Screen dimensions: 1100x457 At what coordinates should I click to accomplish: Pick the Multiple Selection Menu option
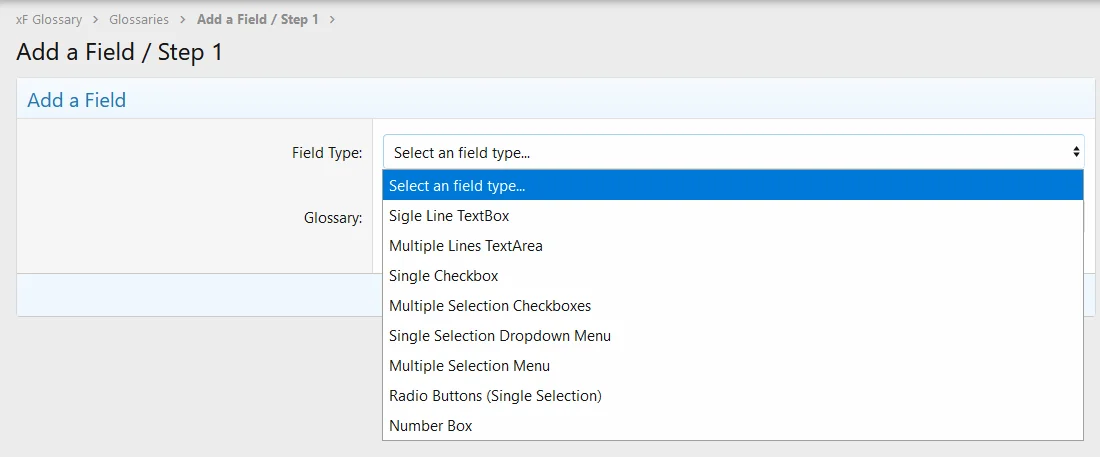(x=469, y=366)
